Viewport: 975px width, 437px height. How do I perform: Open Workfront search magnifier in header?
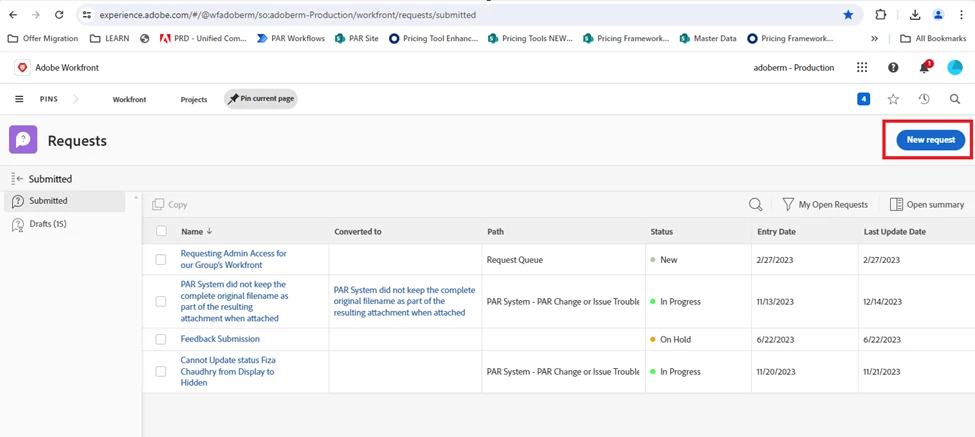click(955, 99)
